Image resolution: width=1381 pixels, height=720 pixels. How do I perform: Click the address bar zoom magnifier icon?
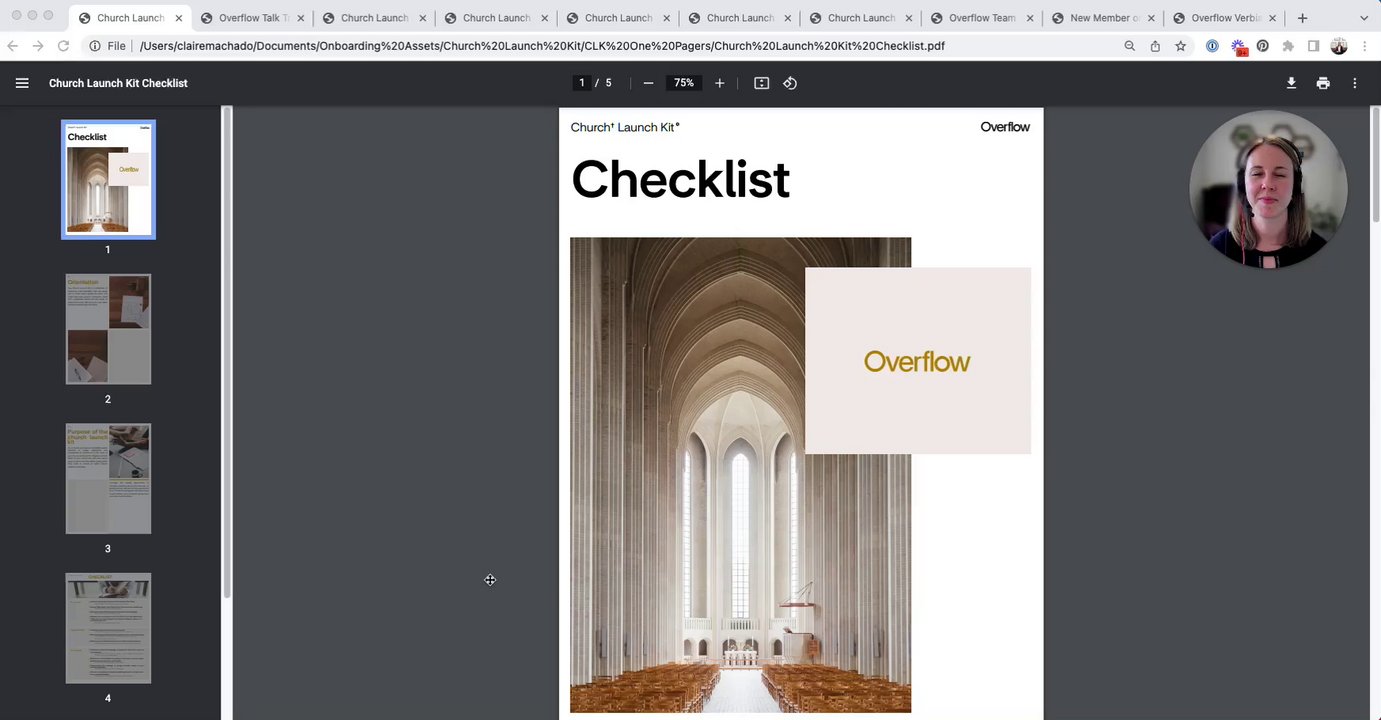(x=1129, y=46)
